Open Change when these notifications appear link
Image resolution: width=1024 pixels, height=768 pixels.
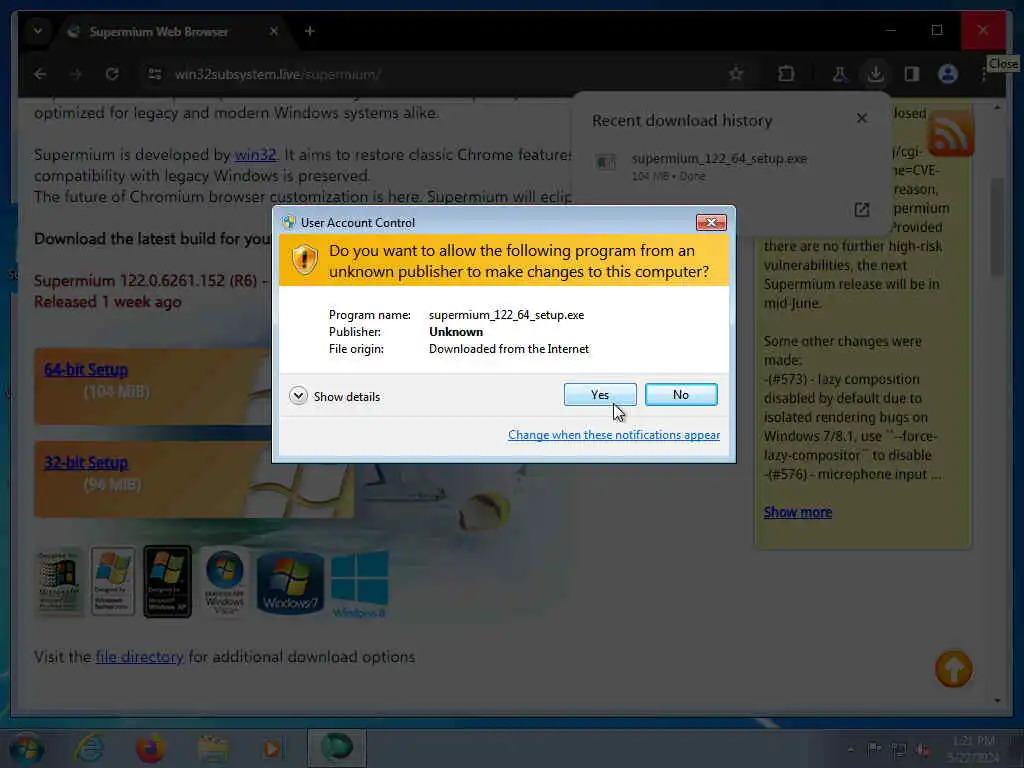(x=614, y=435)
